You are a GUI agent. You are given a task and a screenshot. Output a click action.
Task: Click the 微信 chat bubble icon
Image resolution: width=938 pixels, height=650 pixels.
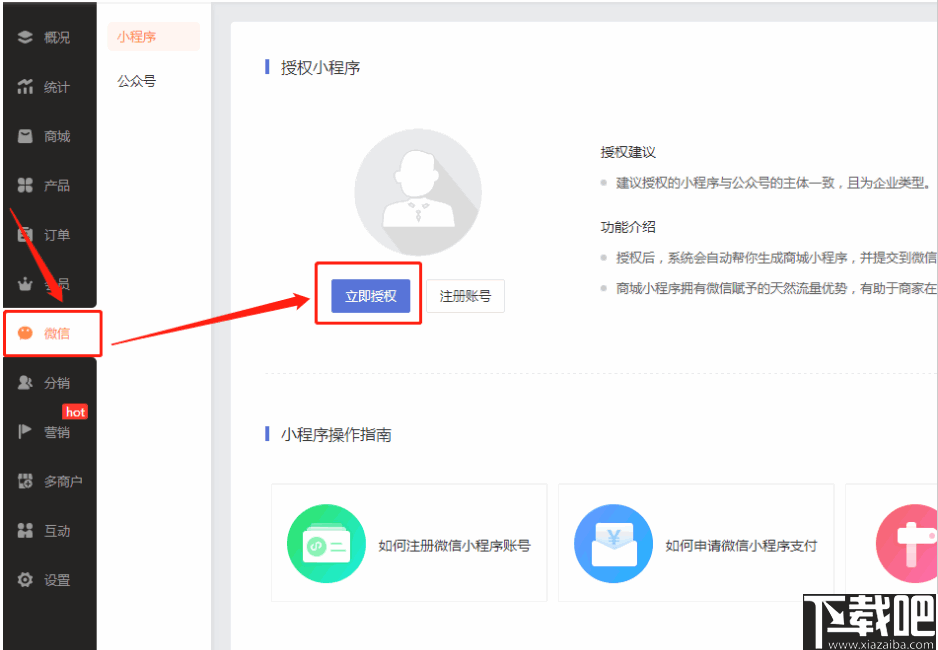pyautogui.click(x=25, y=333)
